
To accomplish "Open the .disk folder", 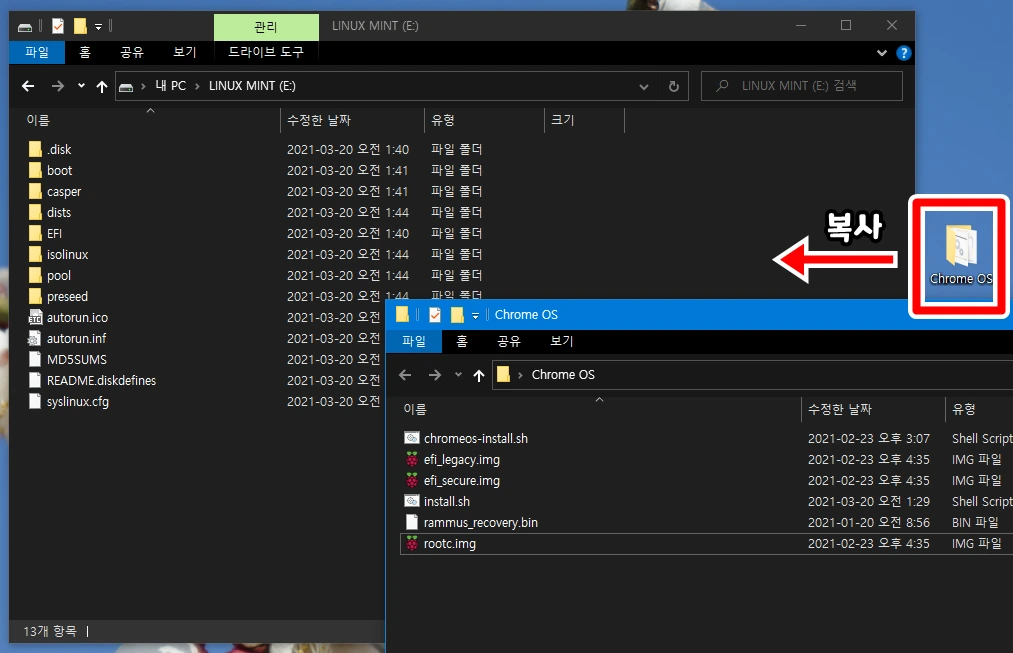I will click(59, 149).
